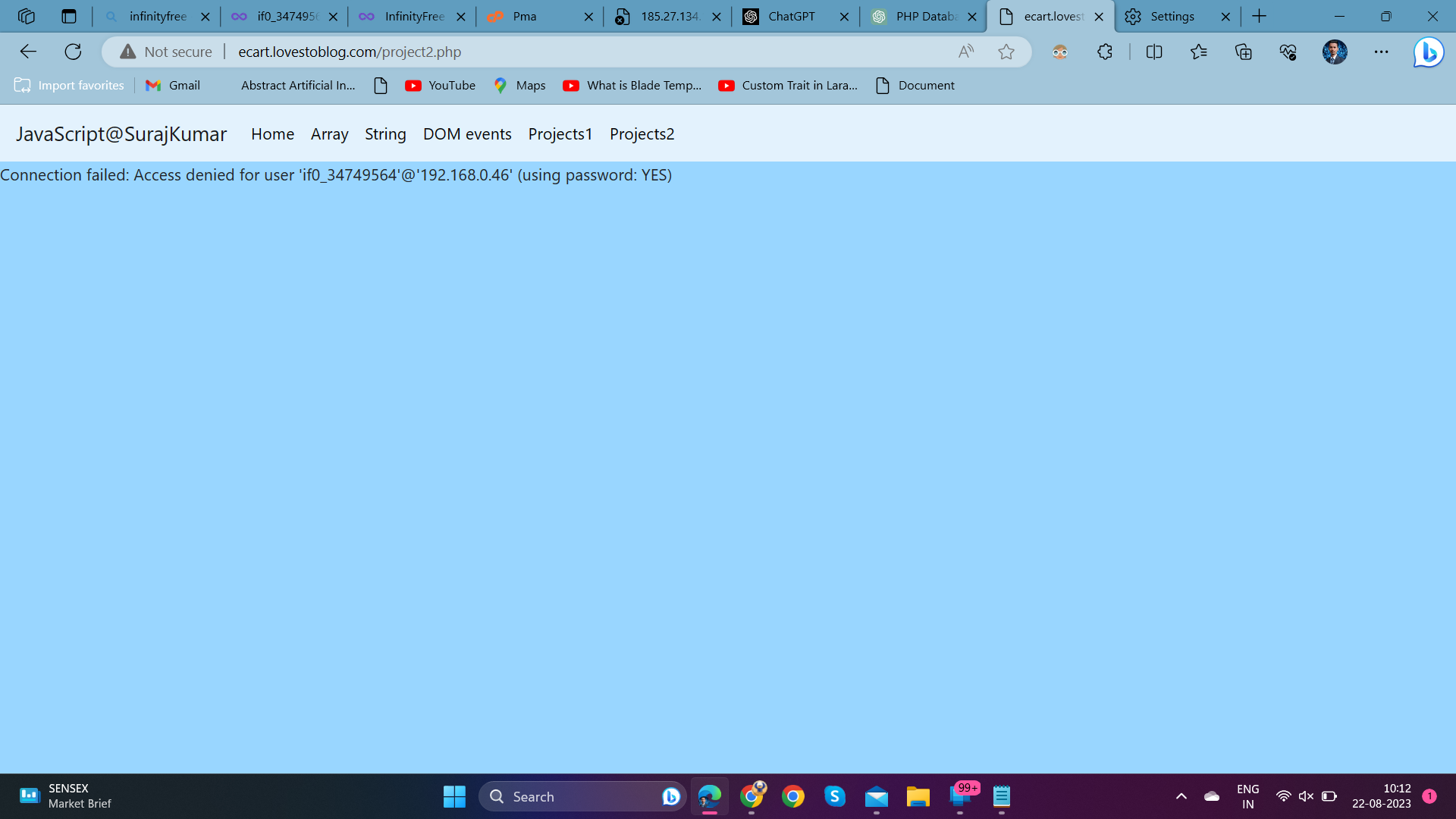Open the Collections icon
1456x819 pixels.
[x=1244, y=52]
